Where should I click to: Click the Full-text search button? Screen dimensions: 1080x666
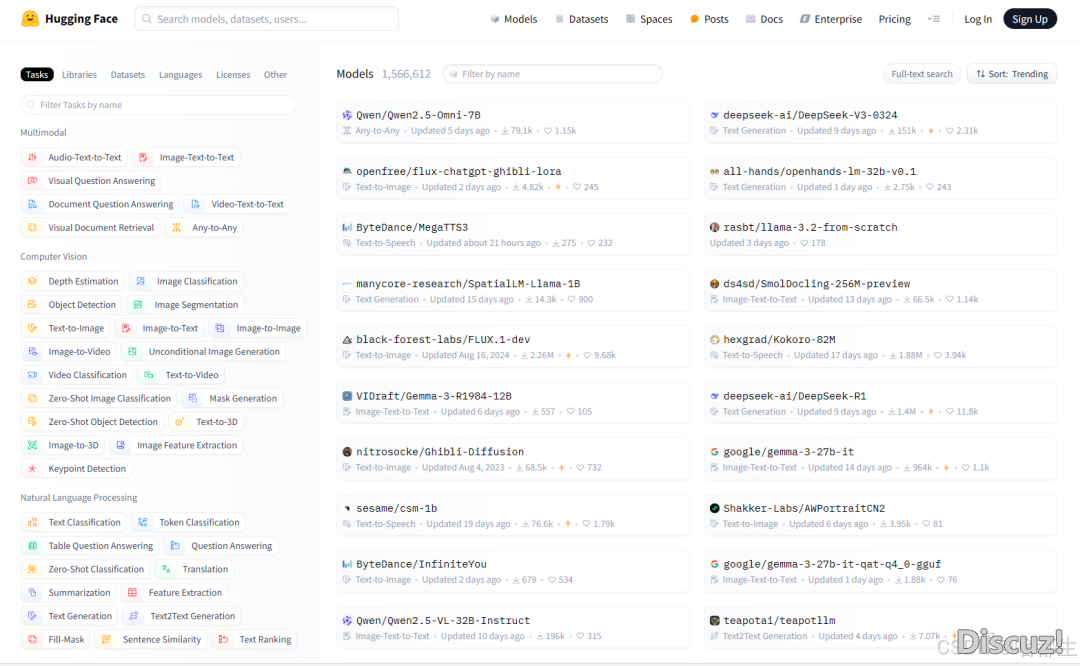[922, 74]
